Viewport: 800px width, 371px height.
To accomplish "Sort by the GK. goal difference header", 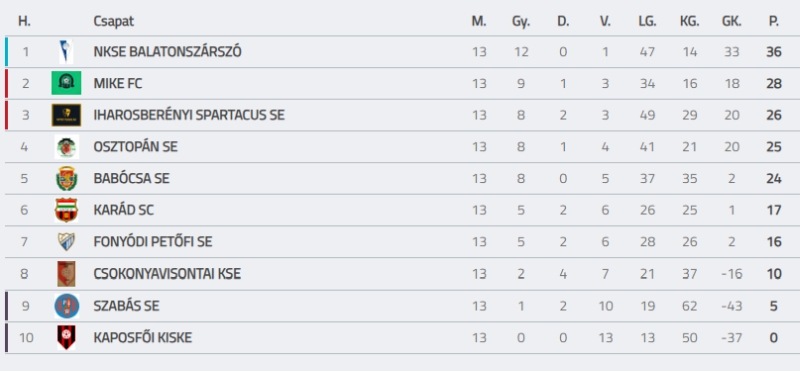I will click(732, 21).
